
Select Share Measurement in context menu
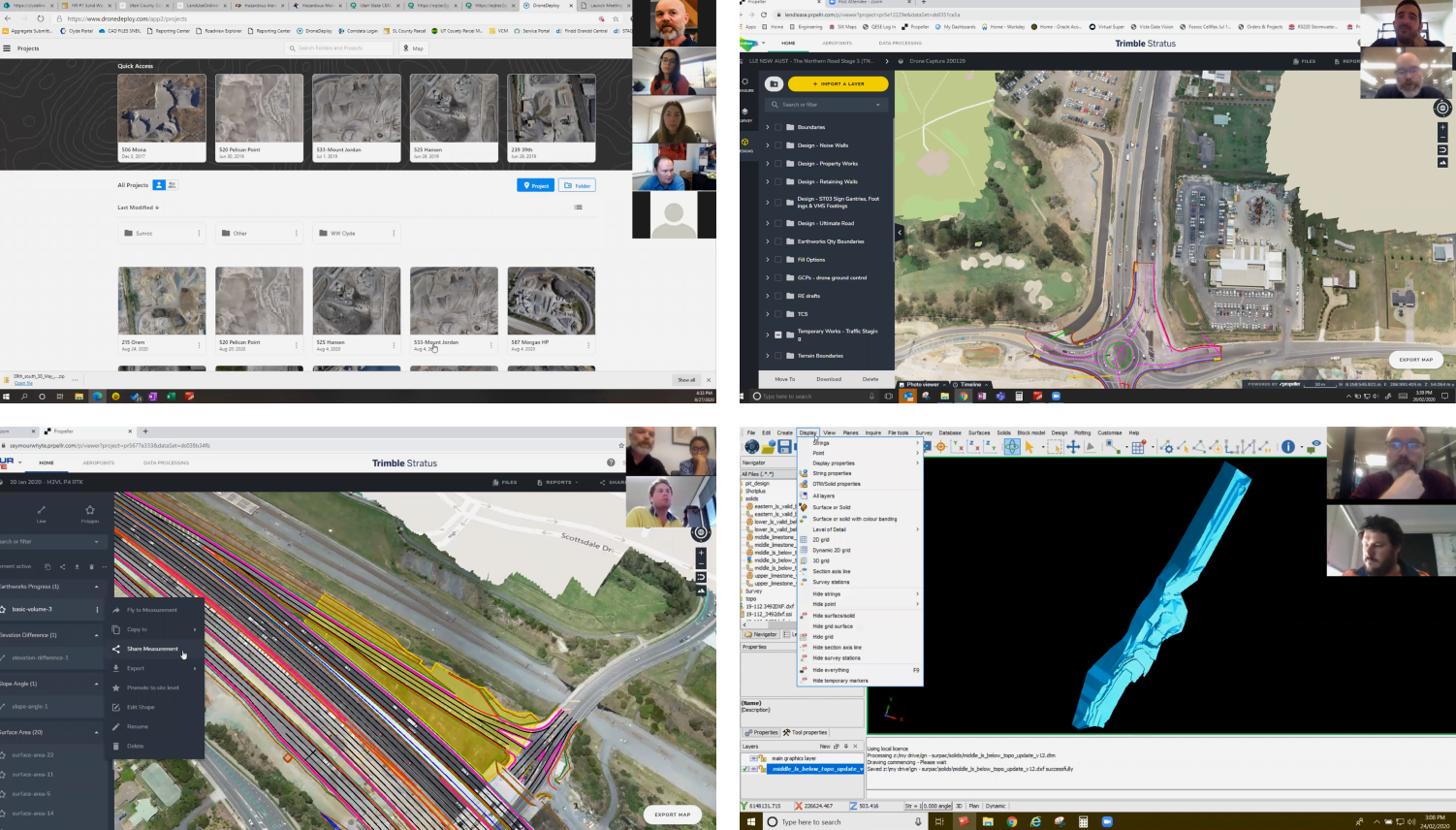(x=152, y=649)
